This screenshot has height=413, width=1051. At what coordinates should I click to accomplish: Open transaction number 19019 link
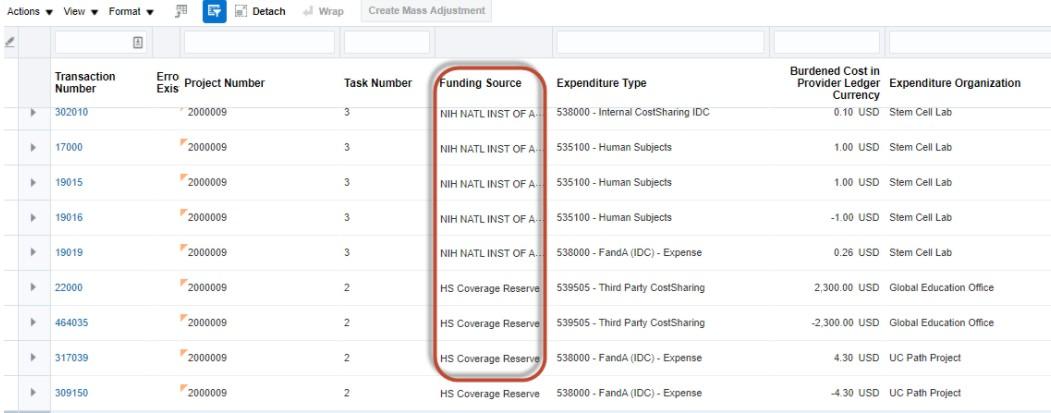click(x=68, y=253)
